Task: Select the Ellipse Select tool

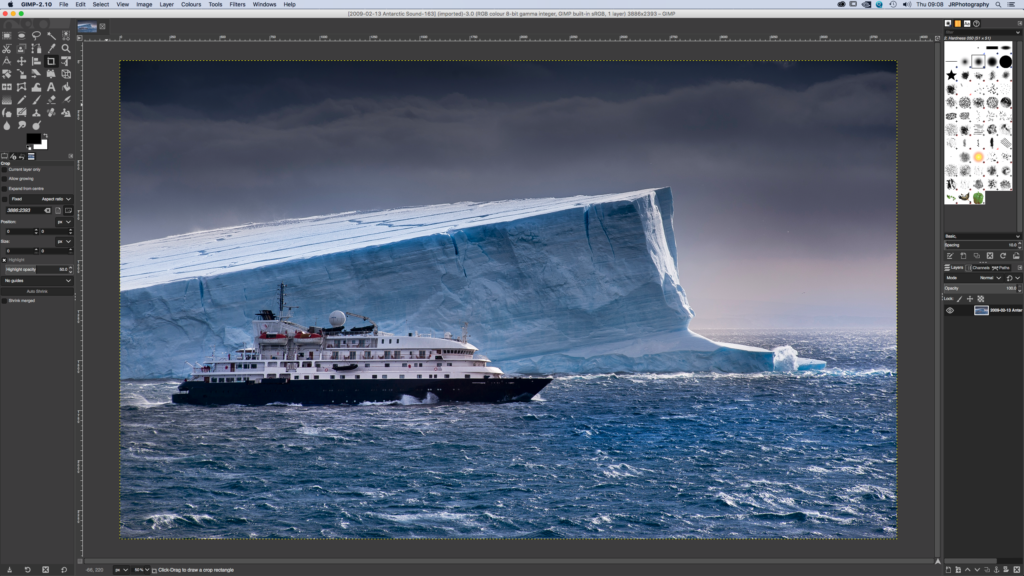Action: coord(22,35)
